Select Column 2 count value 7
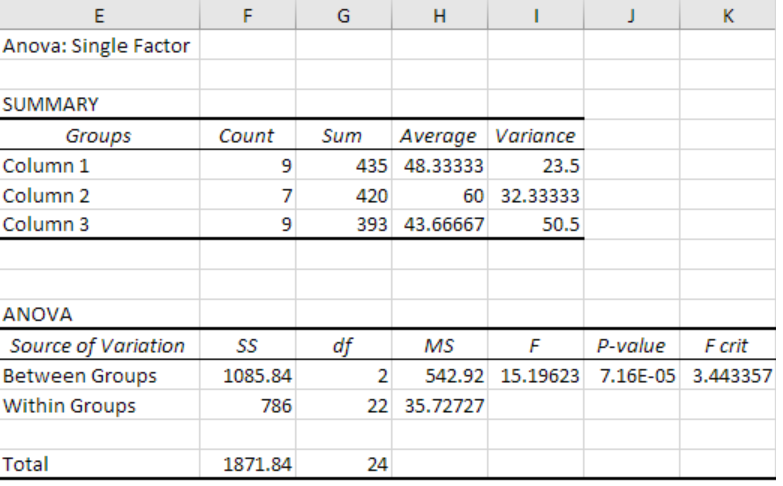 click(248, 195)
